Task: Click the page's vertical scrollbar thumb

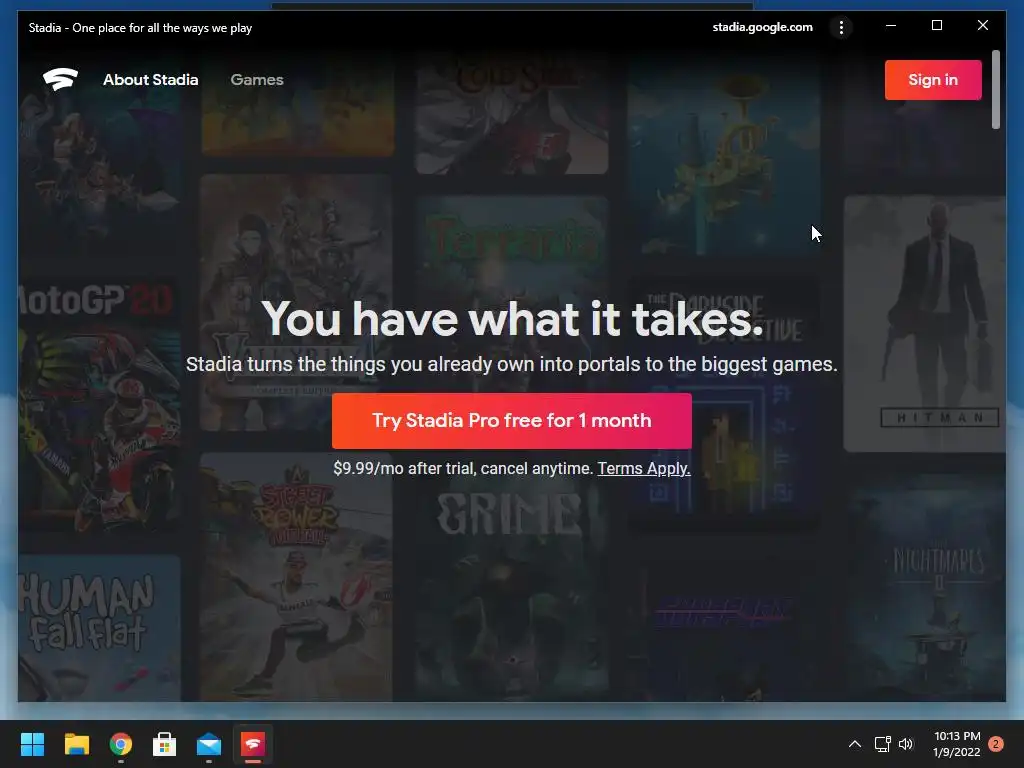Action: tap(996, 89)
